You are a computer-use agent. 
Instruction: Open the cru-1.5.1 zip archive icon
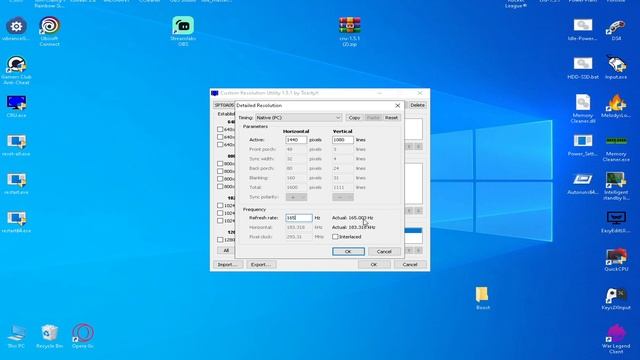pyautogui.click(x=350, y=25)
